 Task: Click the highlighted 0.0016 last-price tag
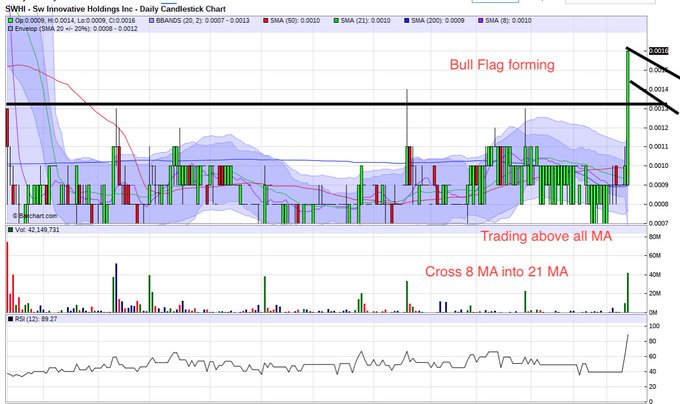tap(659, 51)
